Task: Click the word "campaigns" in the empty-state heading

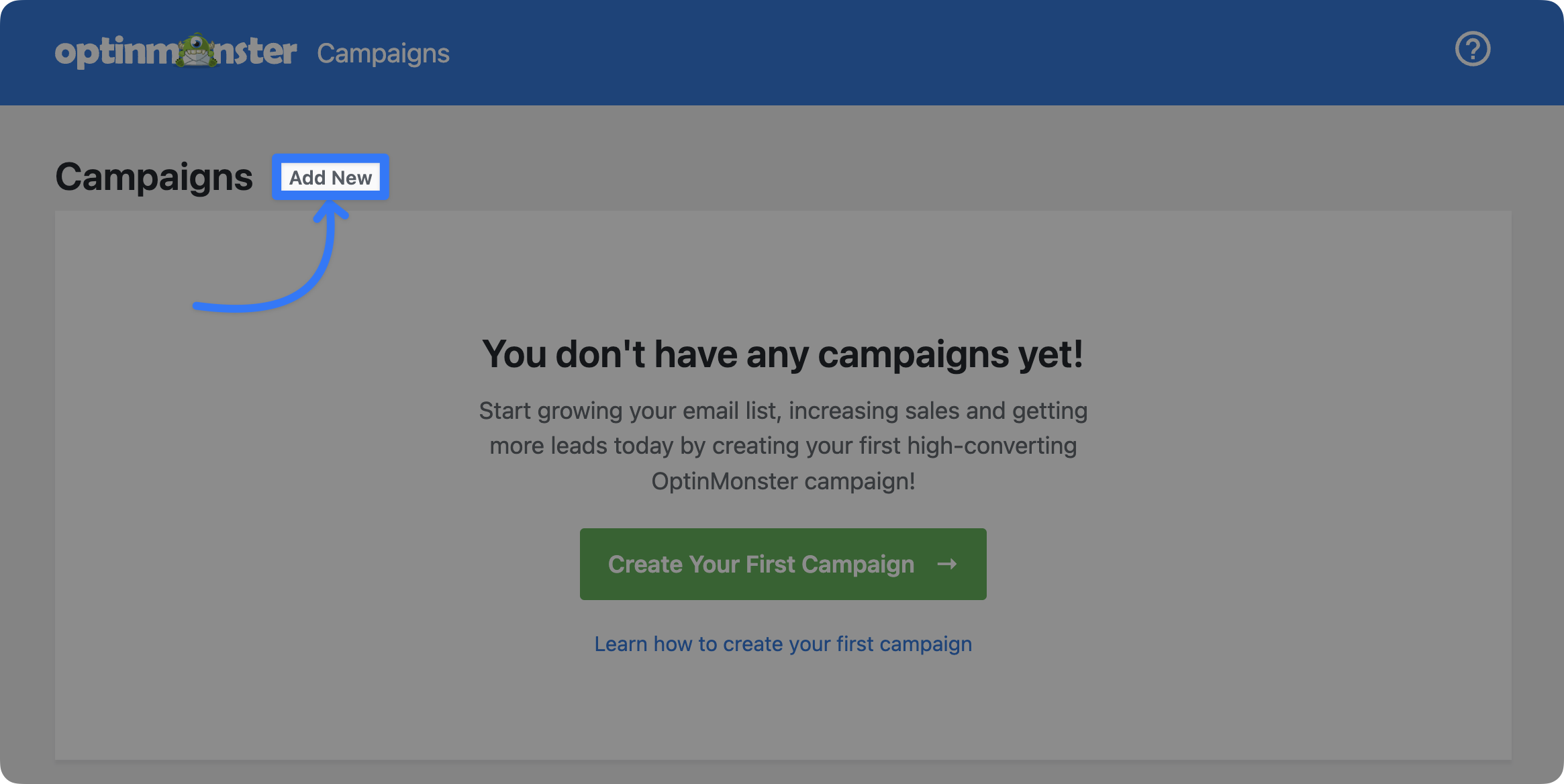Action: click(x=913, y=354)
